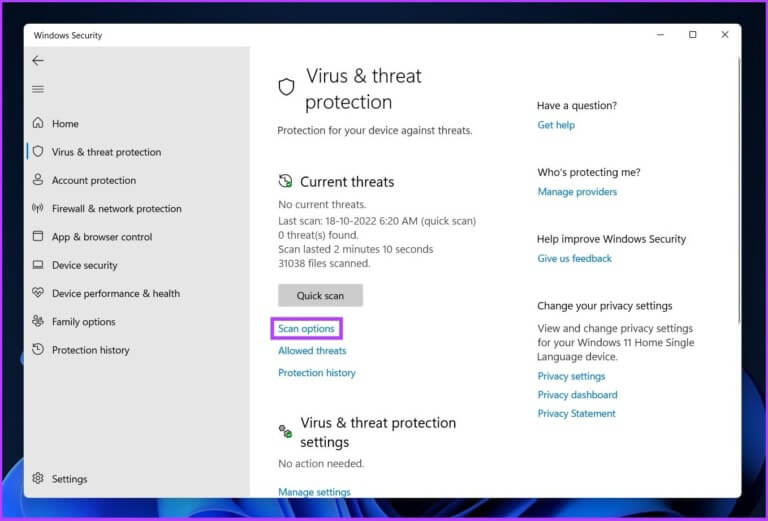768x521 pixels.
Task: Click the Windows Security title text
Action: coord(68,35)
